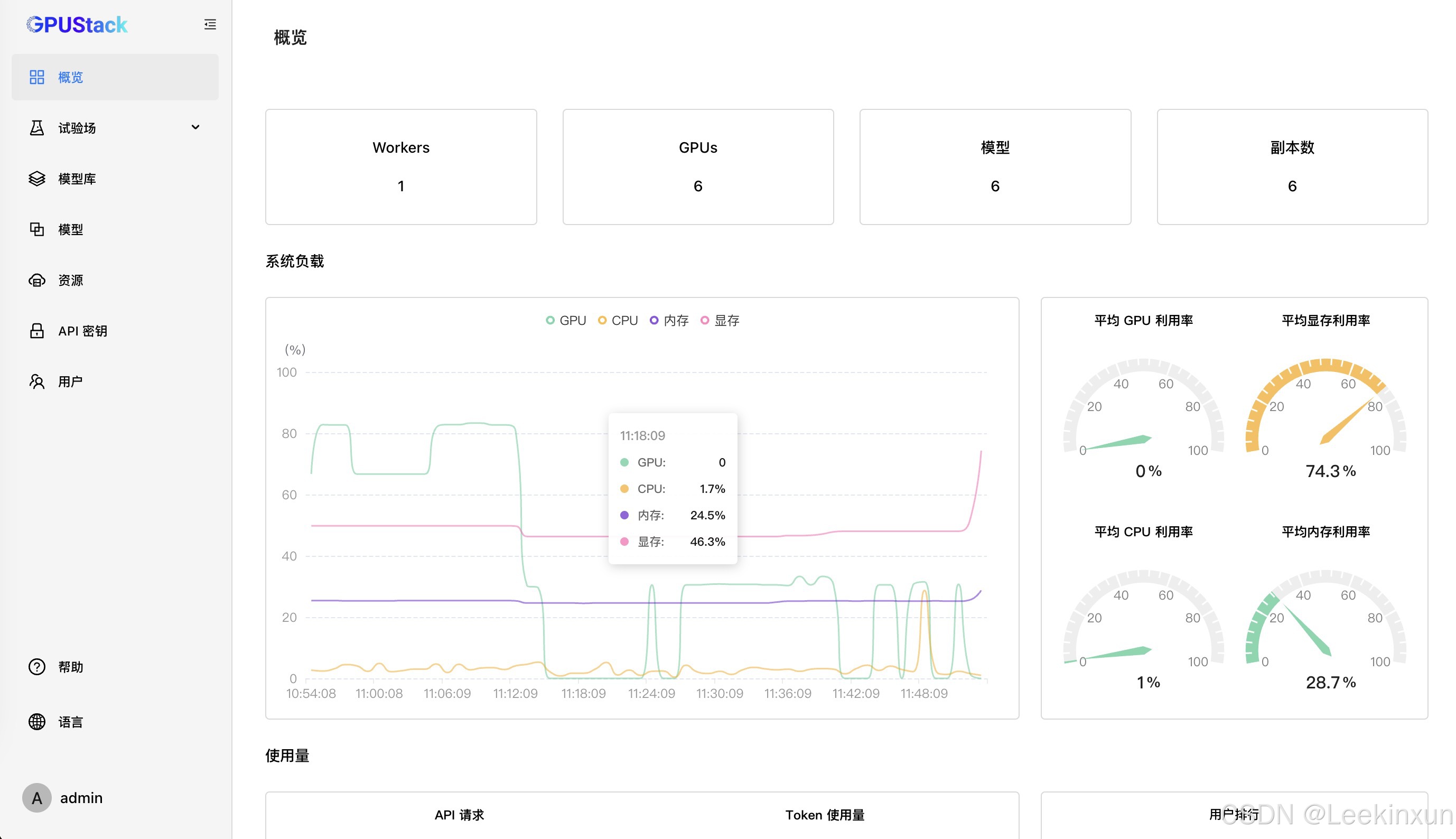The height and width of the screenshot is (839, 1456).
Task: Click the user icon for 用户
Action: click(x=37, y=381)
